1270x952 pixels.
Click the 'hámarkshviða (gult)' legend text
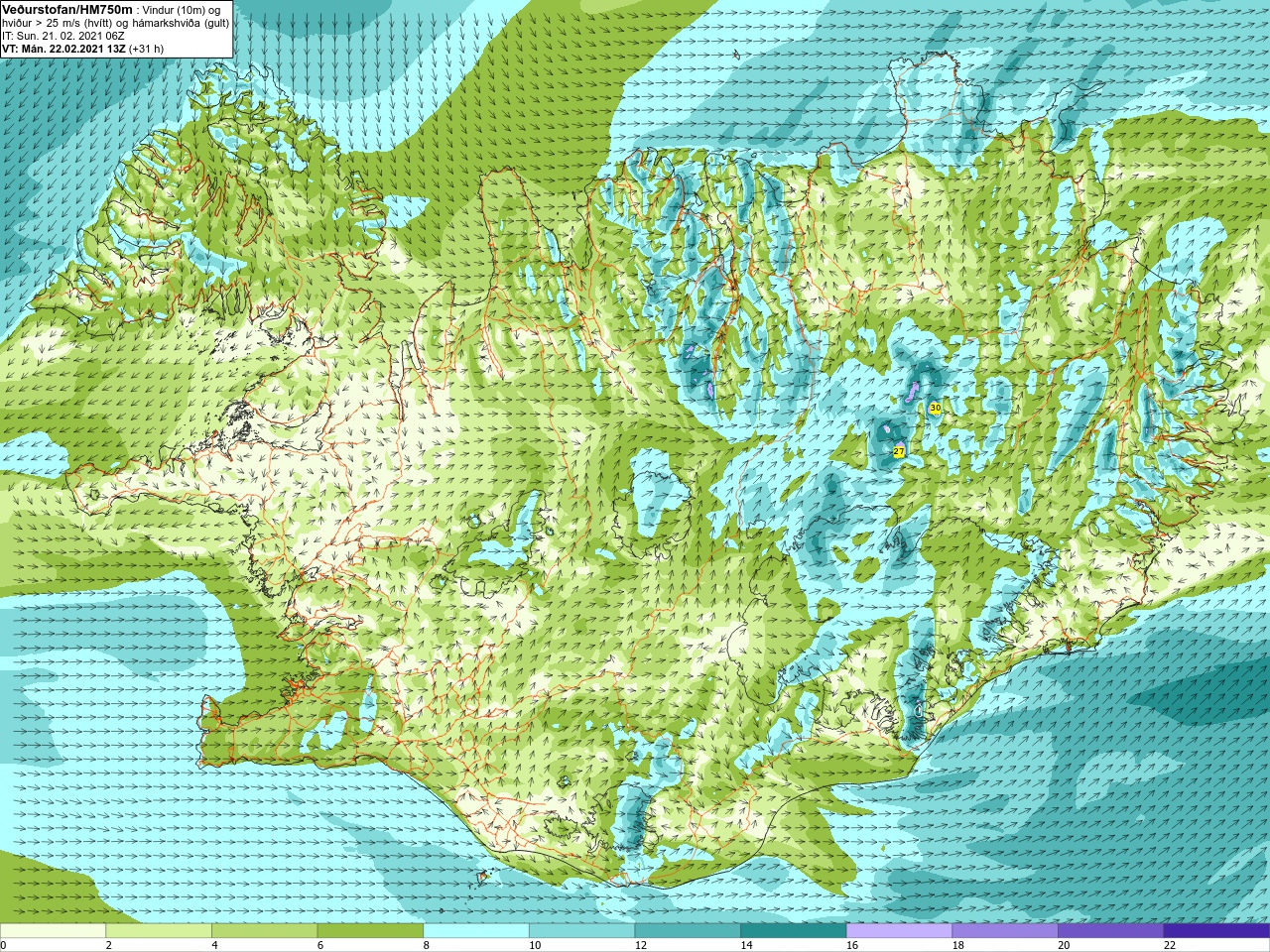click(x=182, y=23)
